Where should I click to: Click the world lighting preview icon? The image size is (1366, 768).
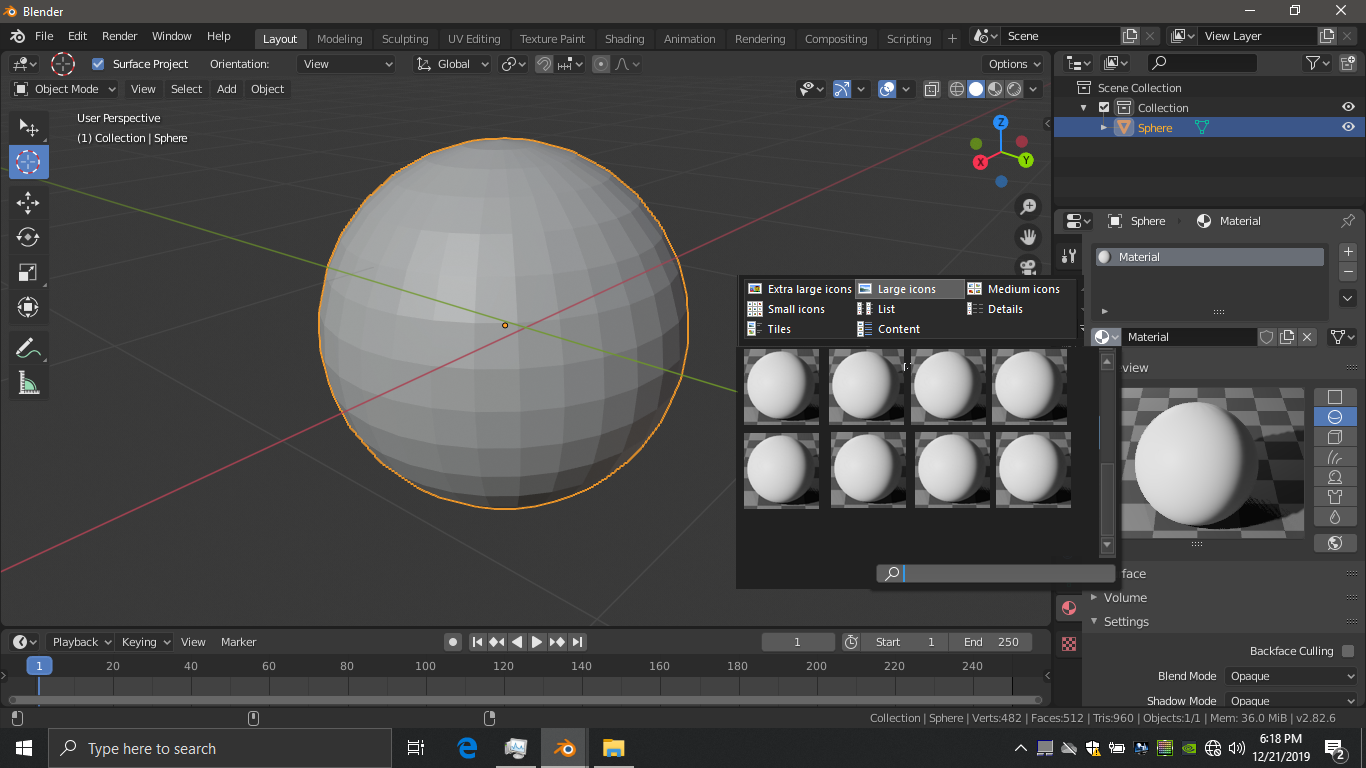coord(1335,543)
